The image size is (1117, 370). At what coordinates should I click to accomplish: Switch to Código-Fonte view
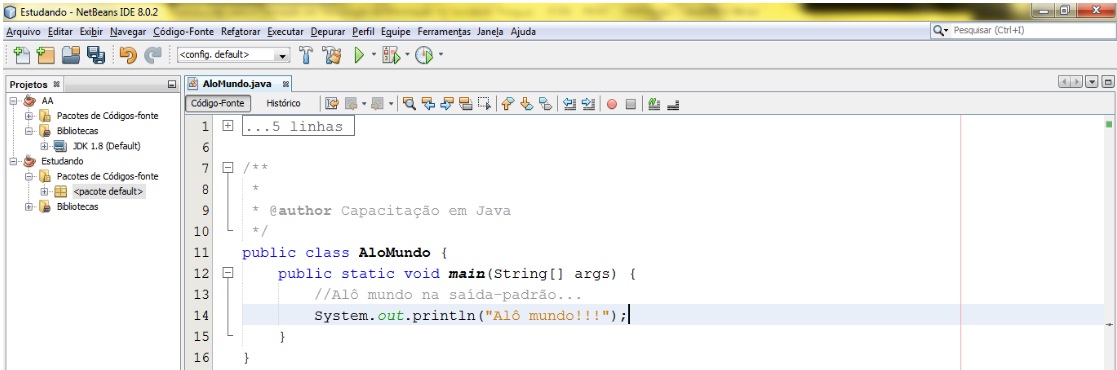[x=218, y=103]
